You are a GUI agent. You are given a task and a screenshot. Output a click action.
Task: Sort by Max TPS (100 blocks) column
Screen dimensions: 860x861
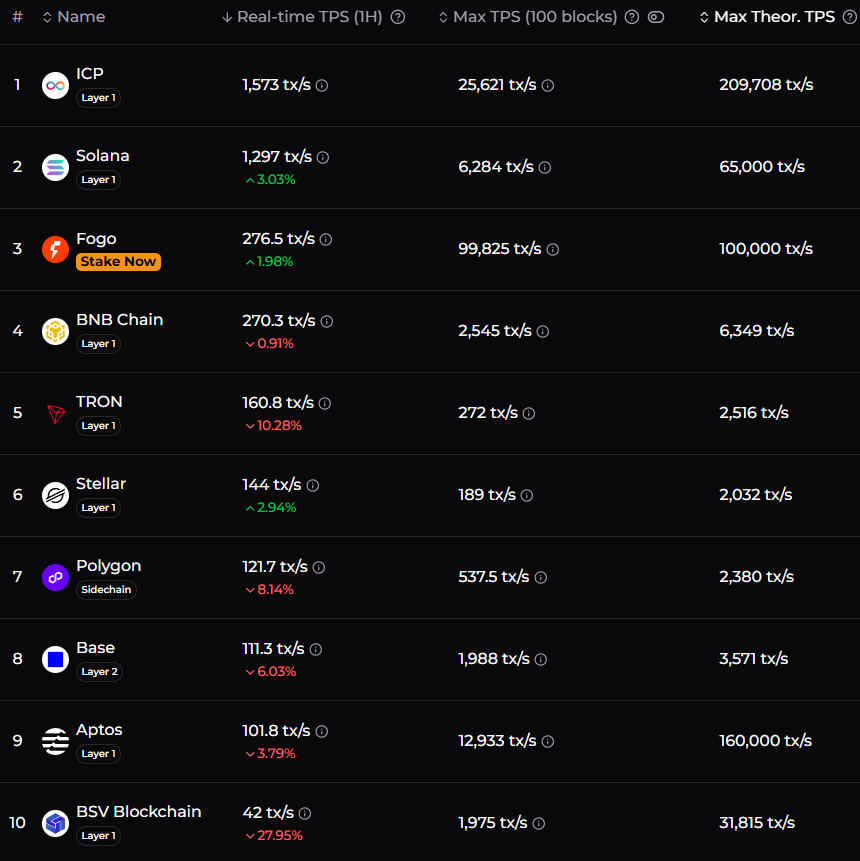coord(528,17)
